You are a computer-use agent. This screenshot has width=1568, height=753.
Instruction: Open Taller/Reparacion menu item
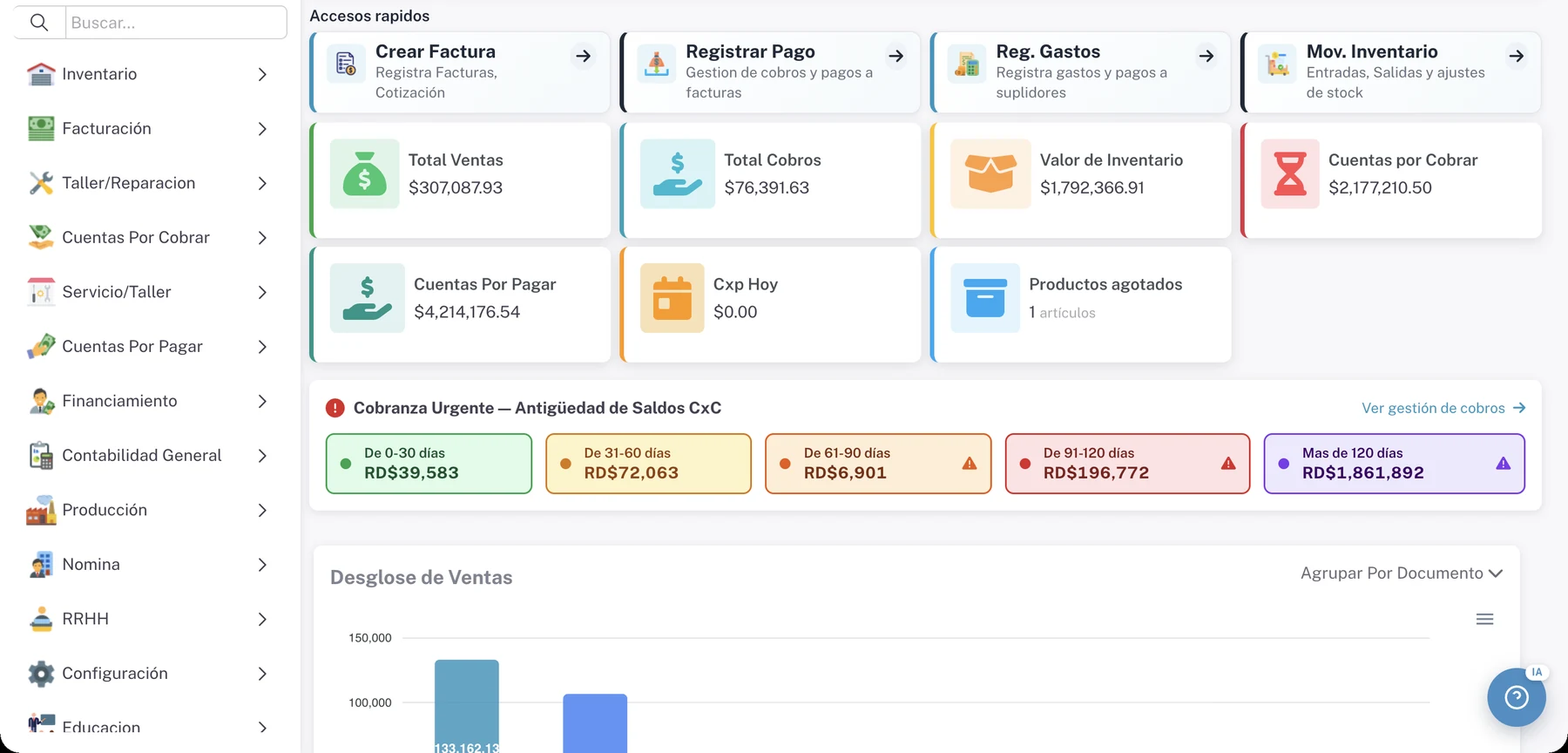(x=149, y=183)
